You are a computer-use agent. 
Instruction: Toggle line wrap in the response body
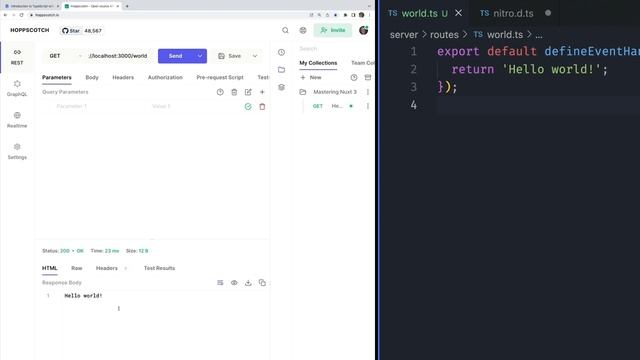[x=220, y=283]
